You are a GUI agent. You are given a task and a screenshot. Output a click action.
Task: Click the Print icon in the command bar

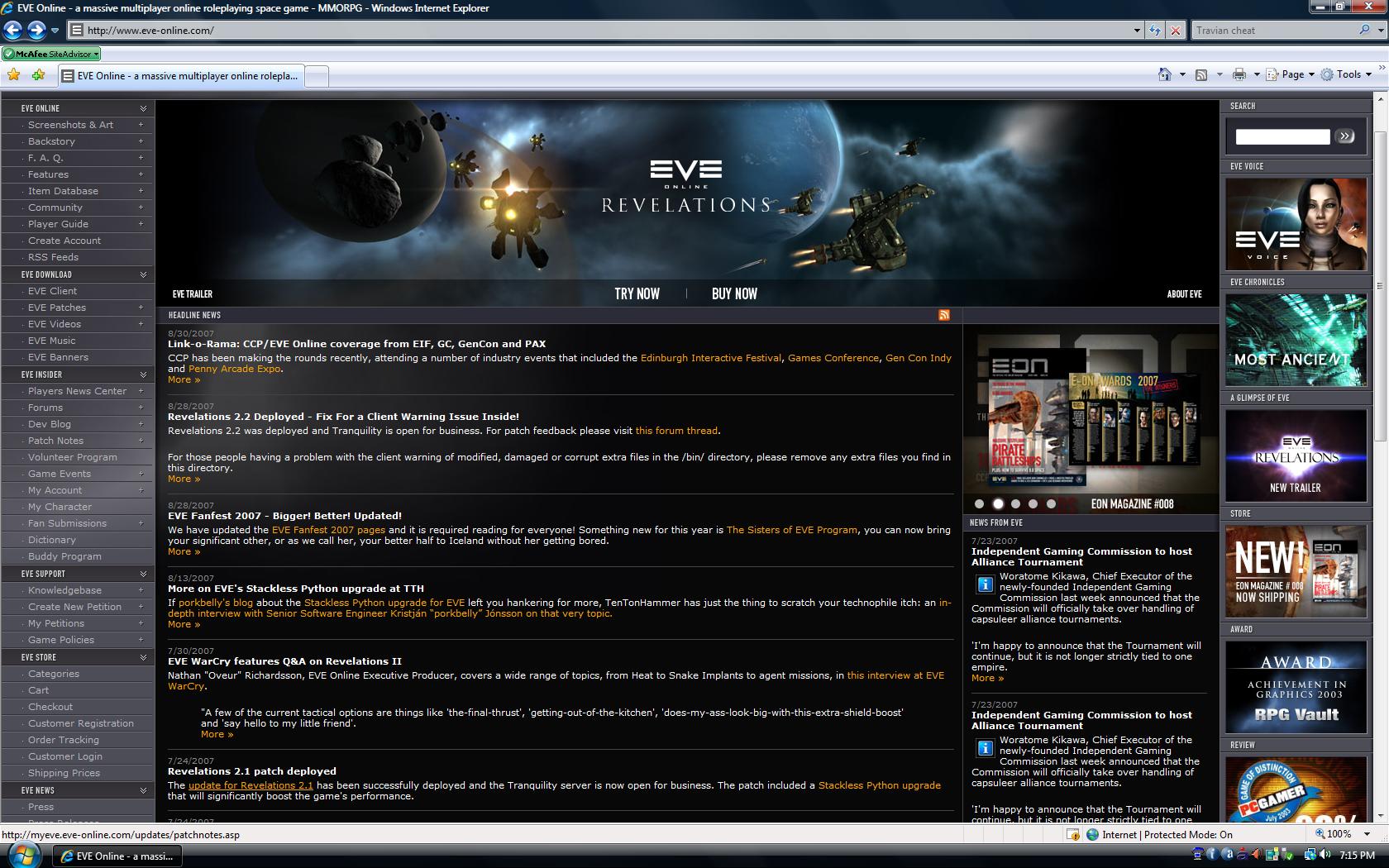click(1239, 74)
